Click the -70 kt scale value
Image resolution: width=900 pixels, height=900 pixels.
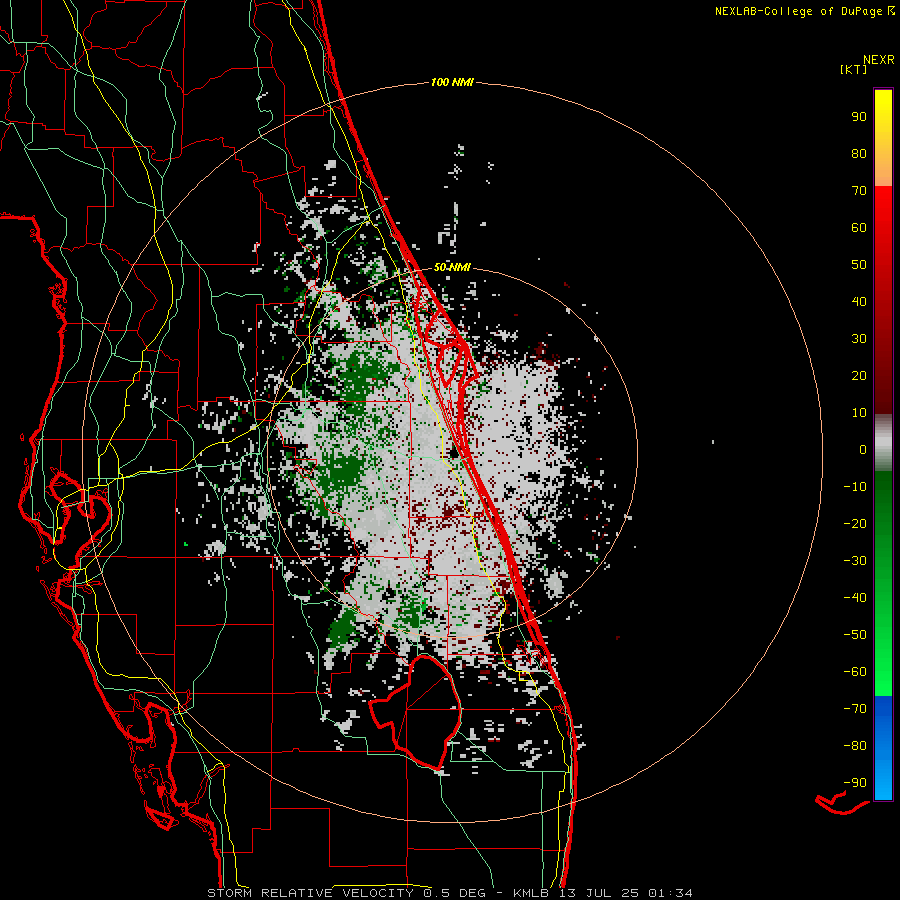[x=855, y=709]
